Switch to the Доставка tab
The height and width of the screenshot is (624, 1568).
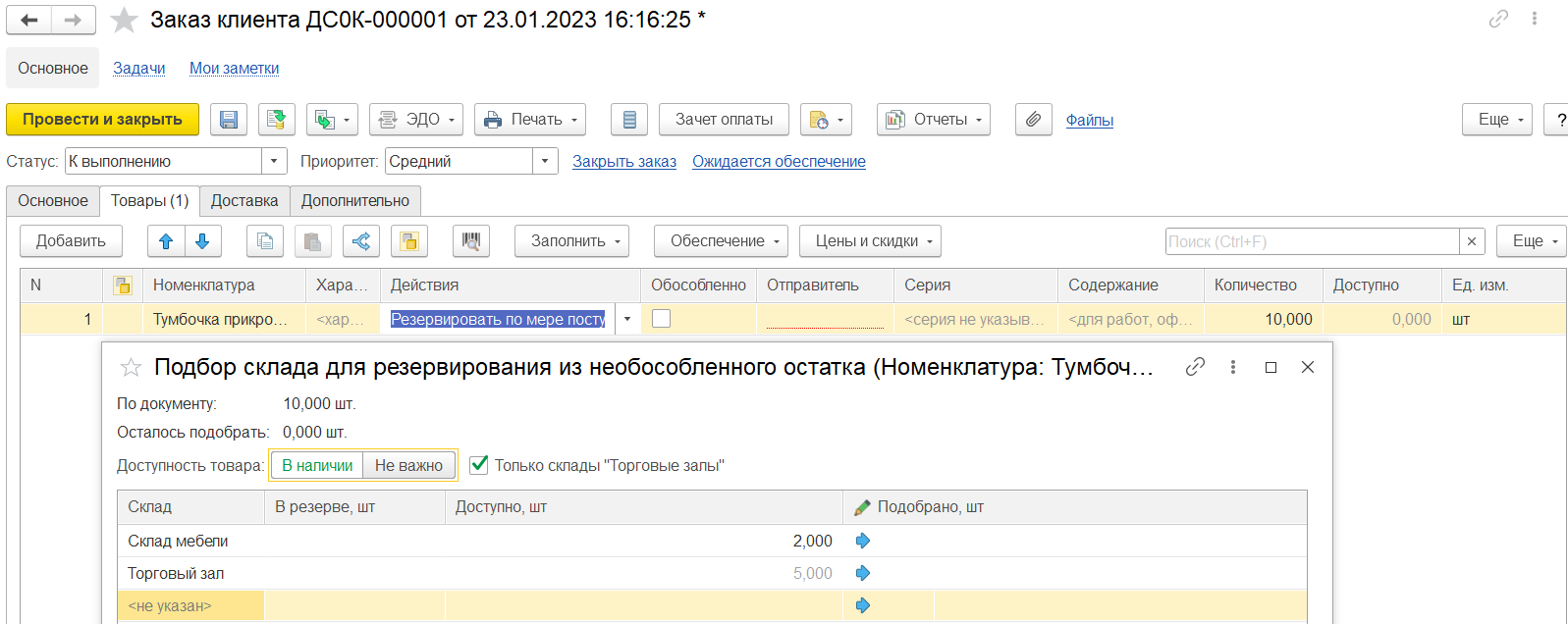[x=244, y=201]
